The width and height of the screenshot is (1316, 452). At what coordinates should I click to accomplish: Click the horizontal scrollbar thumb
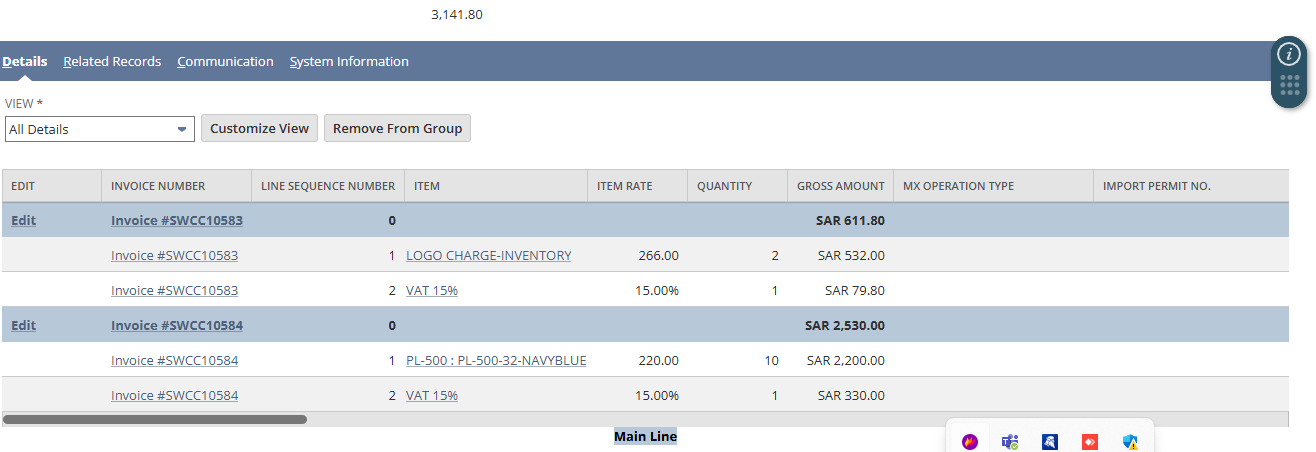coord(155,420)
